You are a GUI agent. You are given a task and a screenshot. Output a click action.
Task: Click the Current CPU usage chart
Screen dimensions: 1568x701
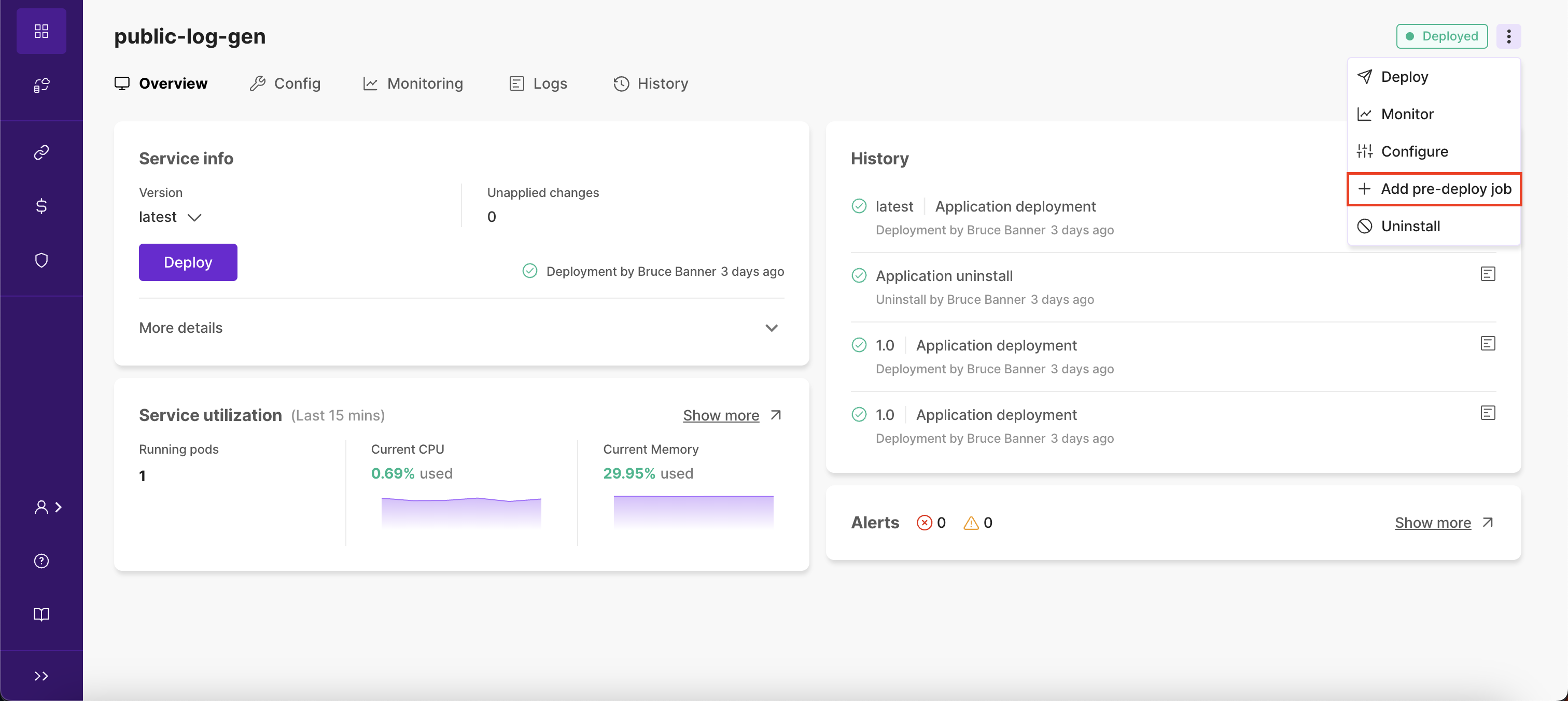pos(461,512)
